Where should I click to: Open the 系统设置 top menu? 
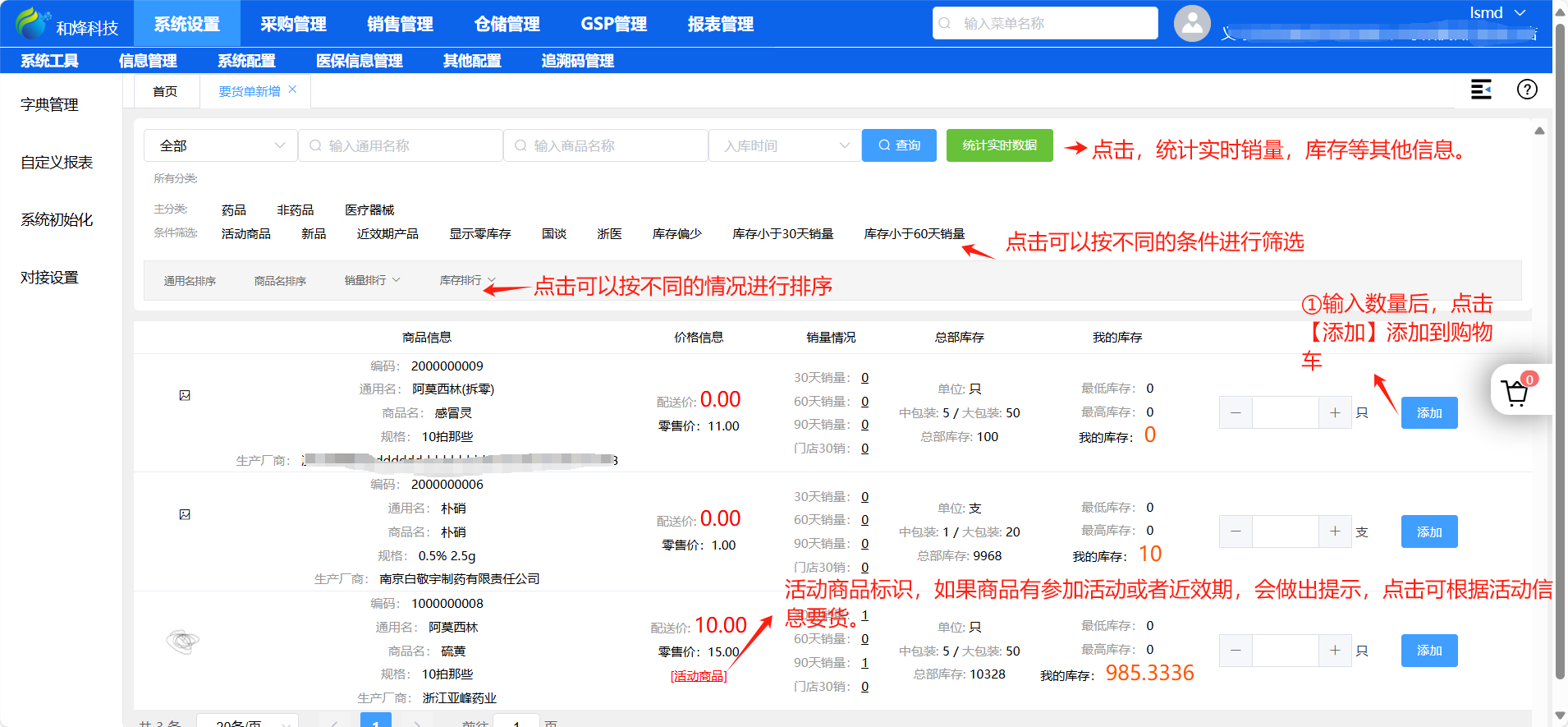coord(186,23)
